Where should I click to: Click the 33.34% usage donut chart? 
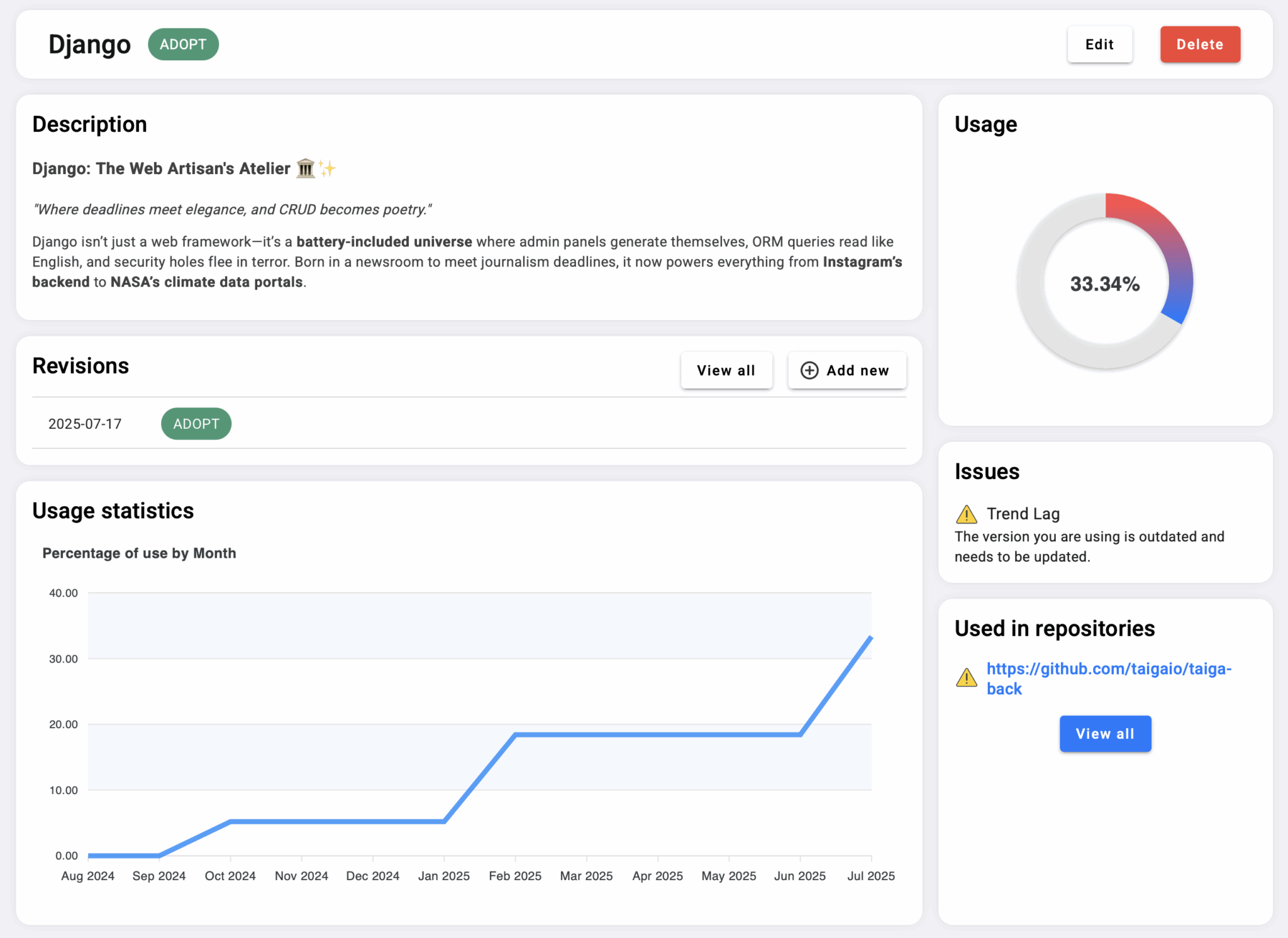[1105, 281]
